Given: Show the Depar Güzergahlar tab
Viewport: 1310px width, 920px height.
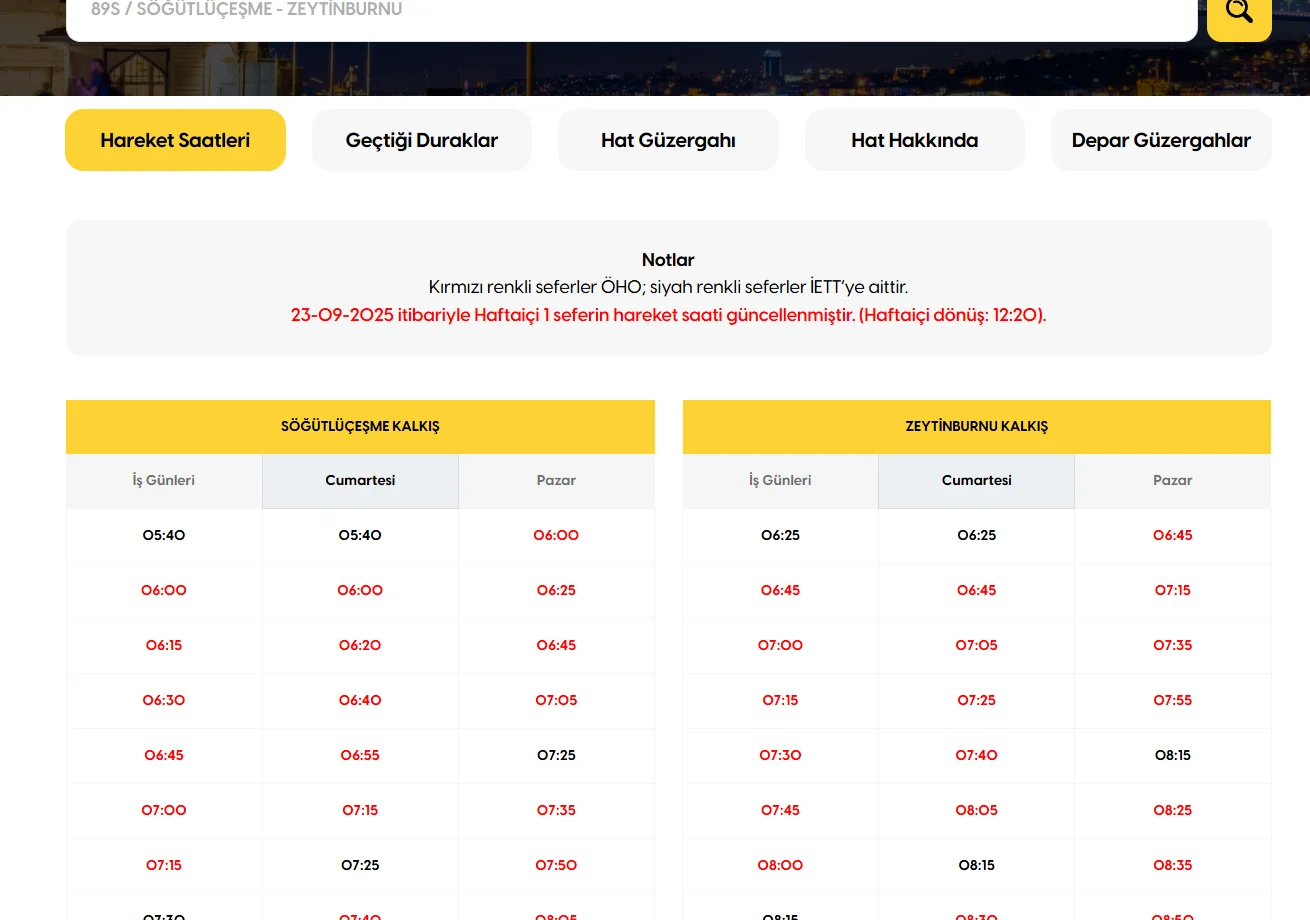Looking at the screenshot, I should (x=1160, y=140).
